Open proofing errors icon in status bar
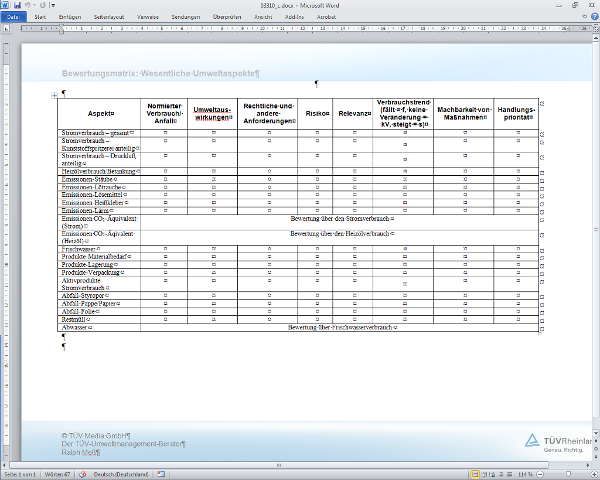Viewport: 600px width, 480px height. [x=82, y=473]
